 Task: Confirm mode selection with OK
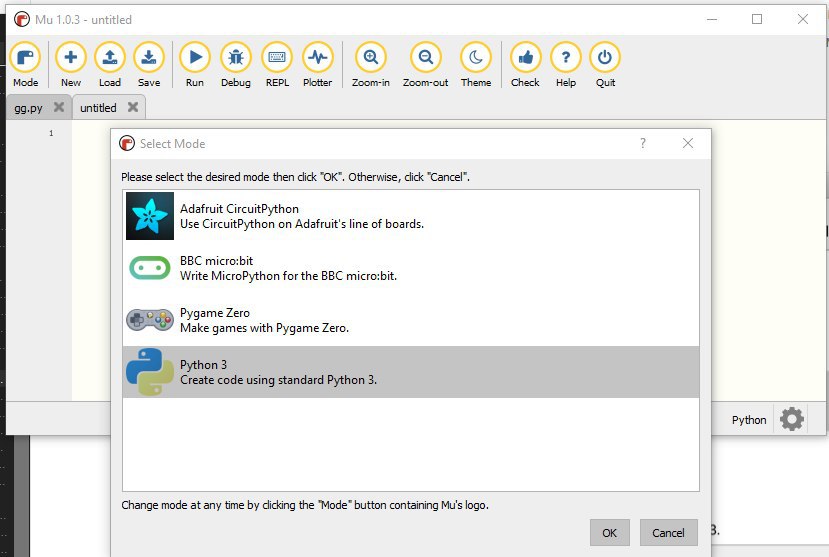click(x=610, y=533)
